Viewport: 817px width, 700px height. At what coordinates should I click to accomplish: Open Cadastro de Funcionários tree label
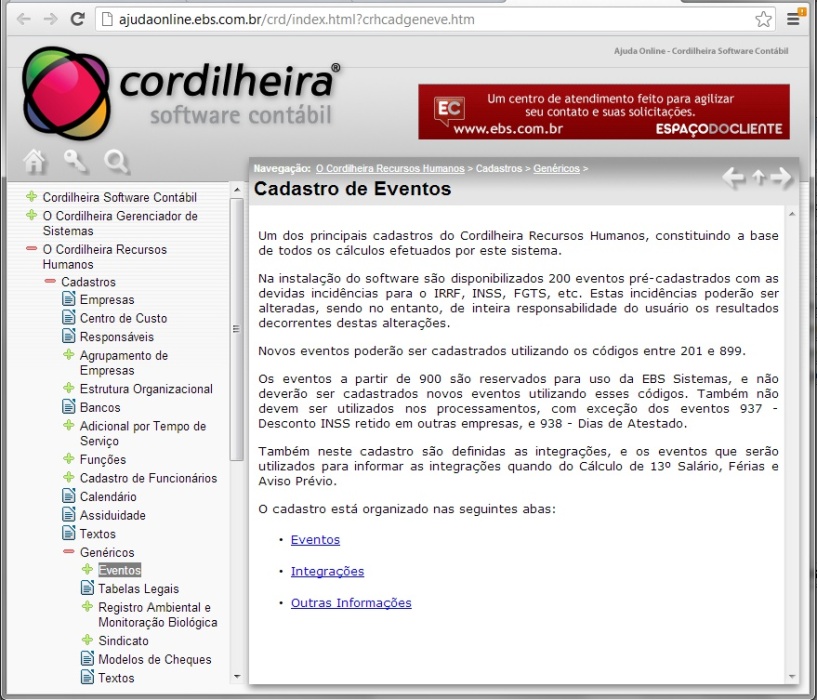148,478
